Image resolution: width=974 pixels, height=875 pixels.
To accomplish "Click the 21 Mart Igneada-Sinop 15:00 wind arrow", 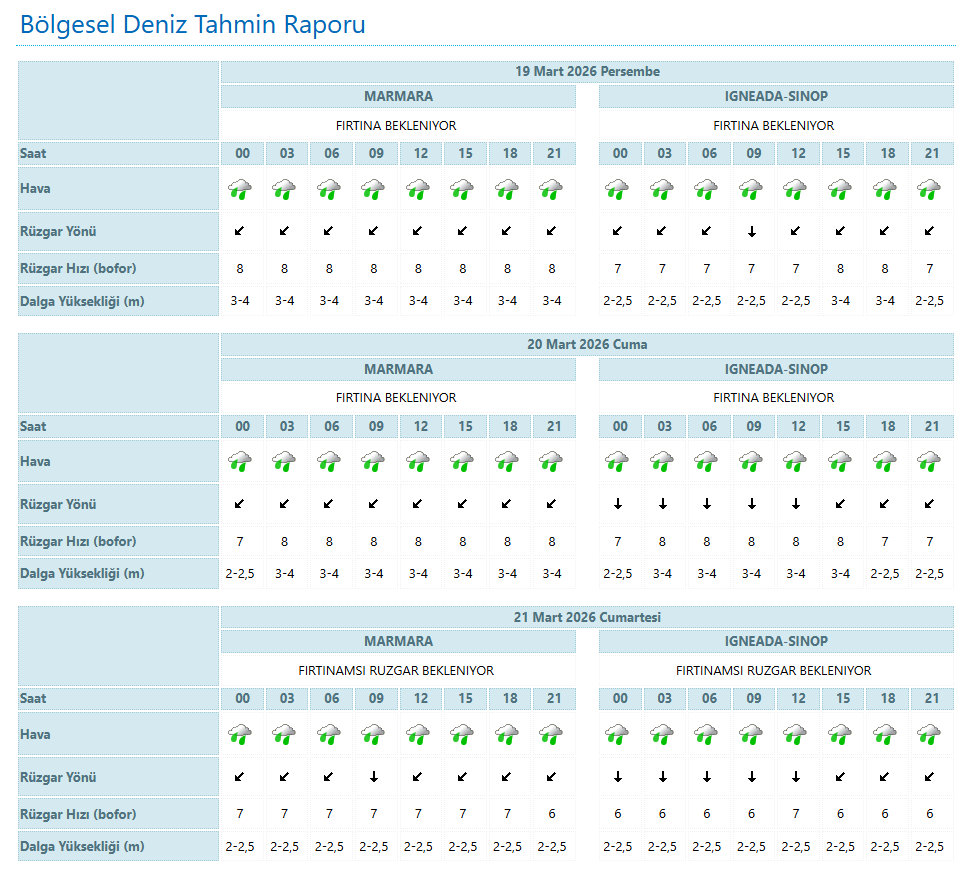I will pyautogui.click(x=840, y=776).
